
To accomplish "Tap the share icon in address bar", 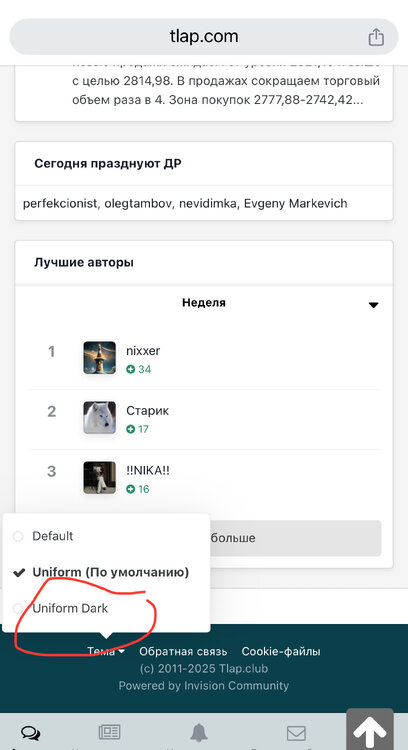I will click(376, 37).
